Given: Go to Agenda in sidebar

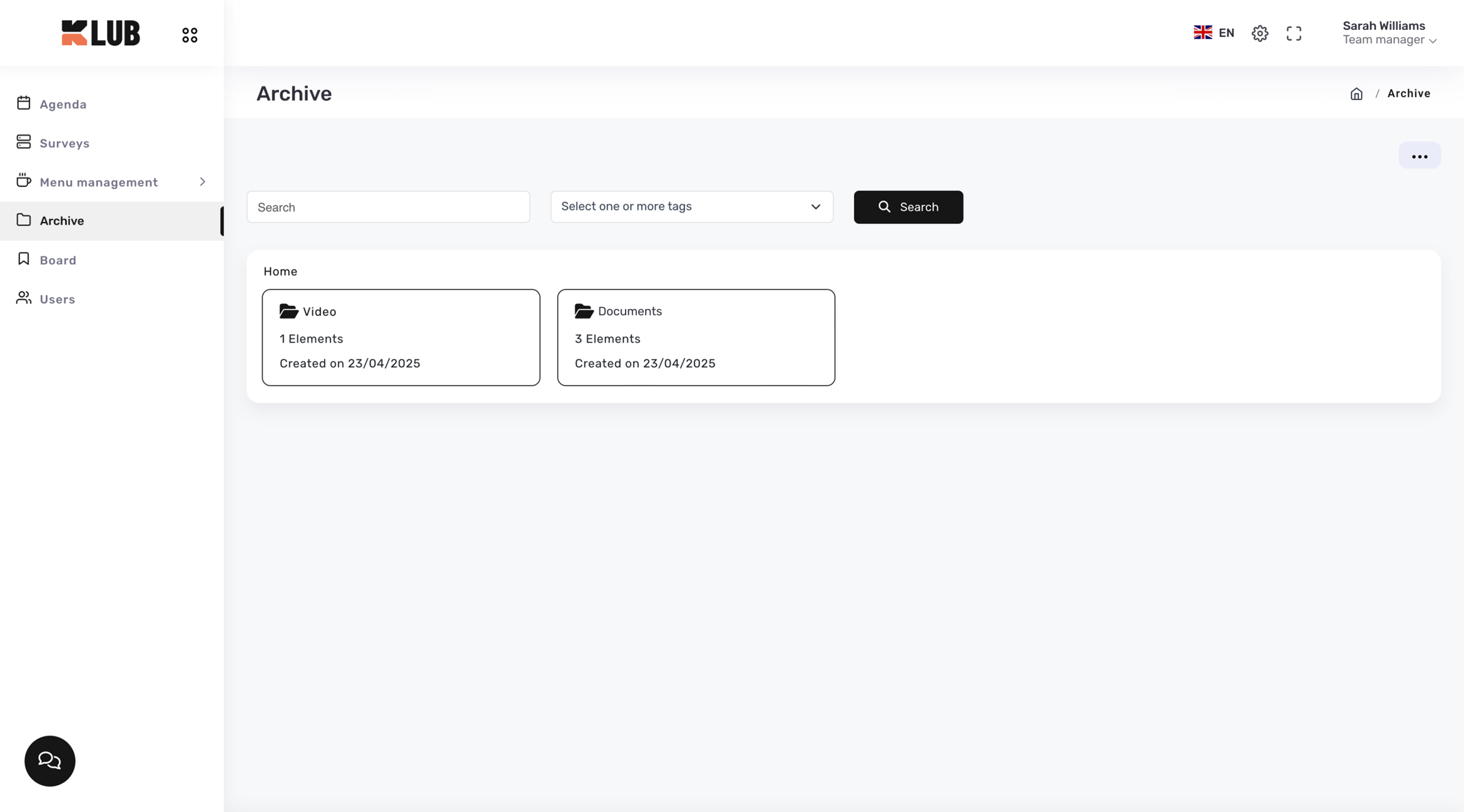Looking at the screenshot, I should (x=63, y=104).
